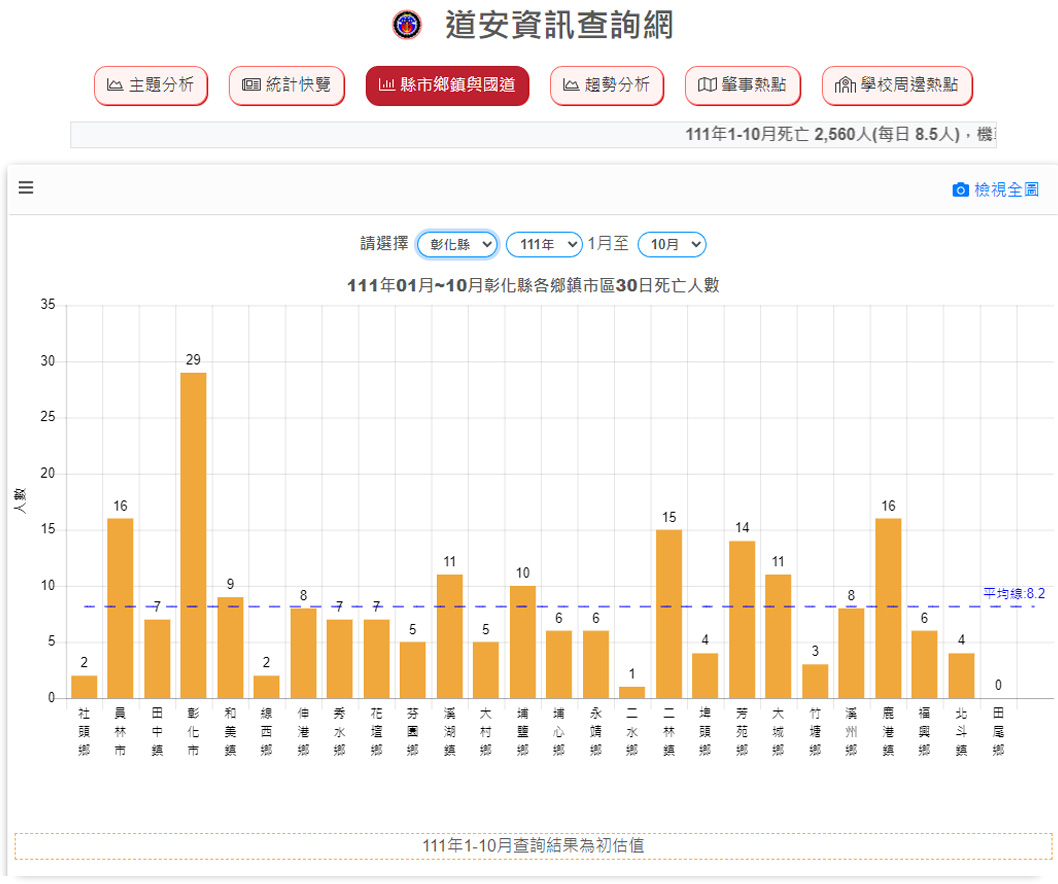Click the camera icon for full view
Image resolution: width=1058 pixels, height=884 pixels.
point(960,190)
